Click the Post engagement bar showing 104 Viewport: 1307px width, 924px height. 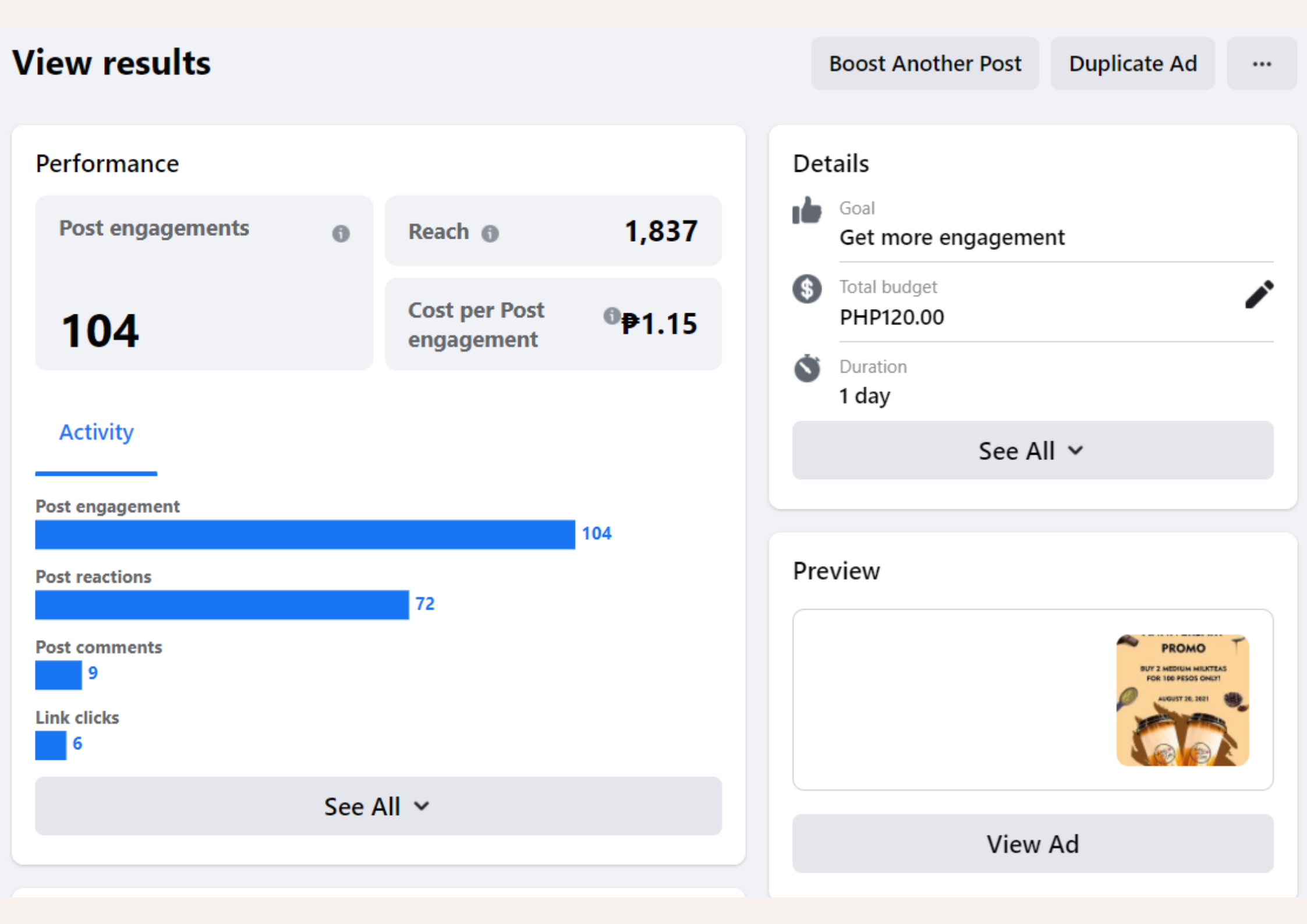[304, 534]
